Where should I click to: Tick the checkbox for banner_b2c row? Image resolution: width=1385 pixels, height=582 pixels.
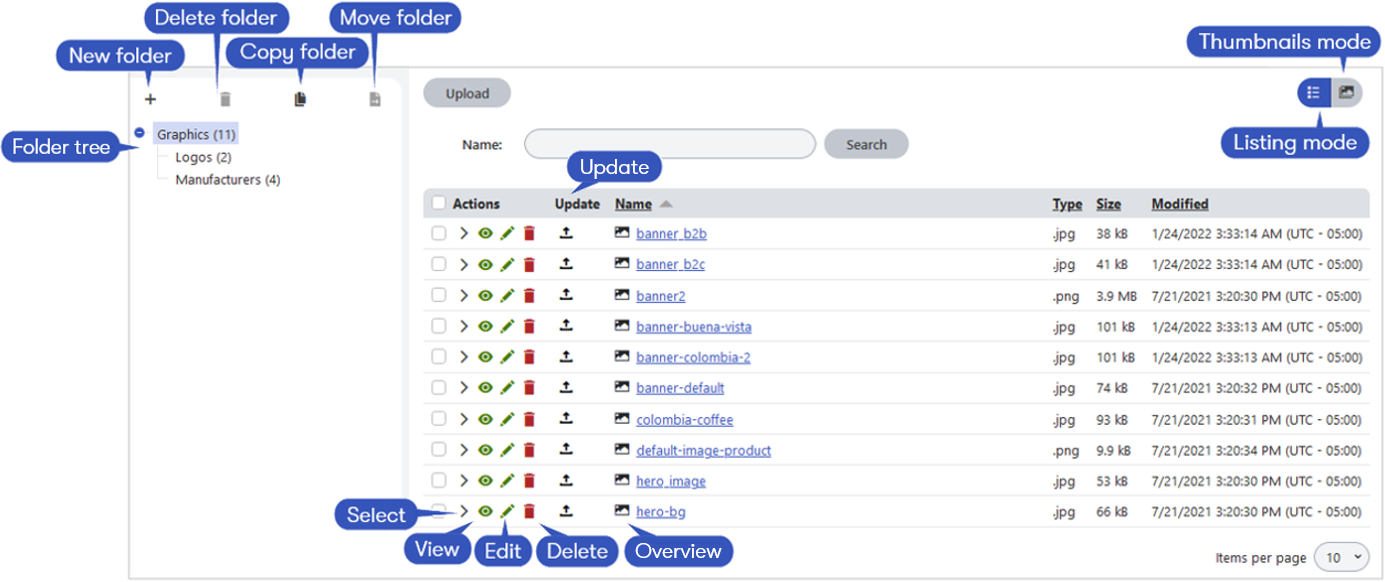point(438,265)
